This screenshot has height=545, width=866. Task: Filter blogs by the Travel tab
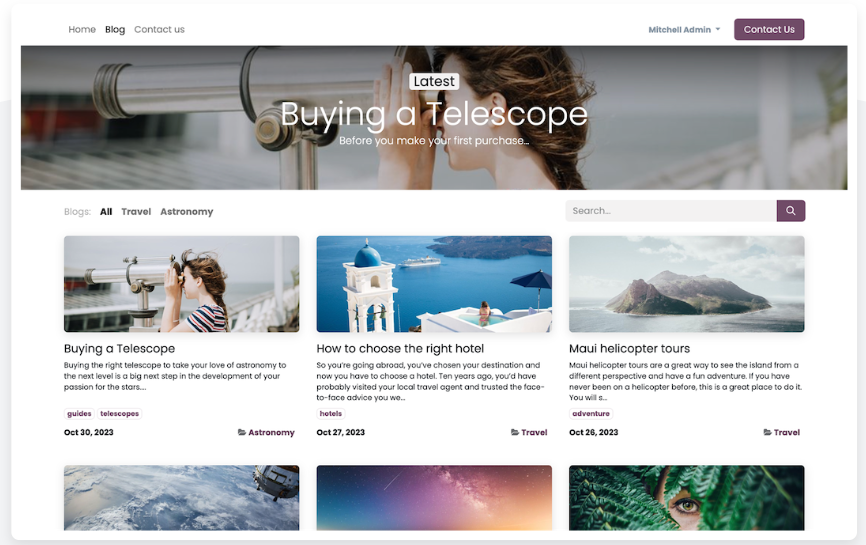pyautogui.click(x=136, y=211)
